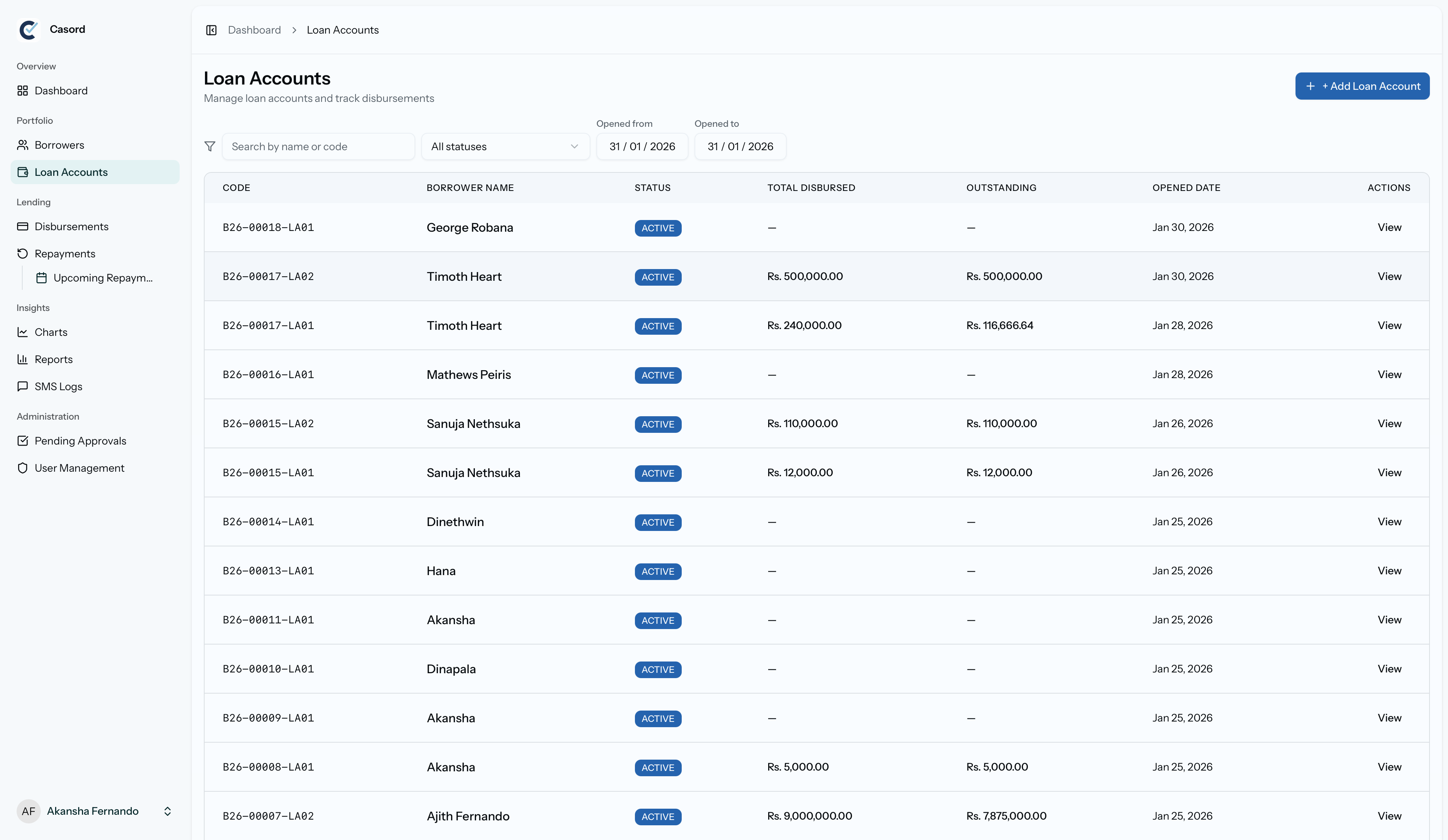View George Robana's loan account
This screenshot has height=840, width=1448.
(x=1389, y=228)
